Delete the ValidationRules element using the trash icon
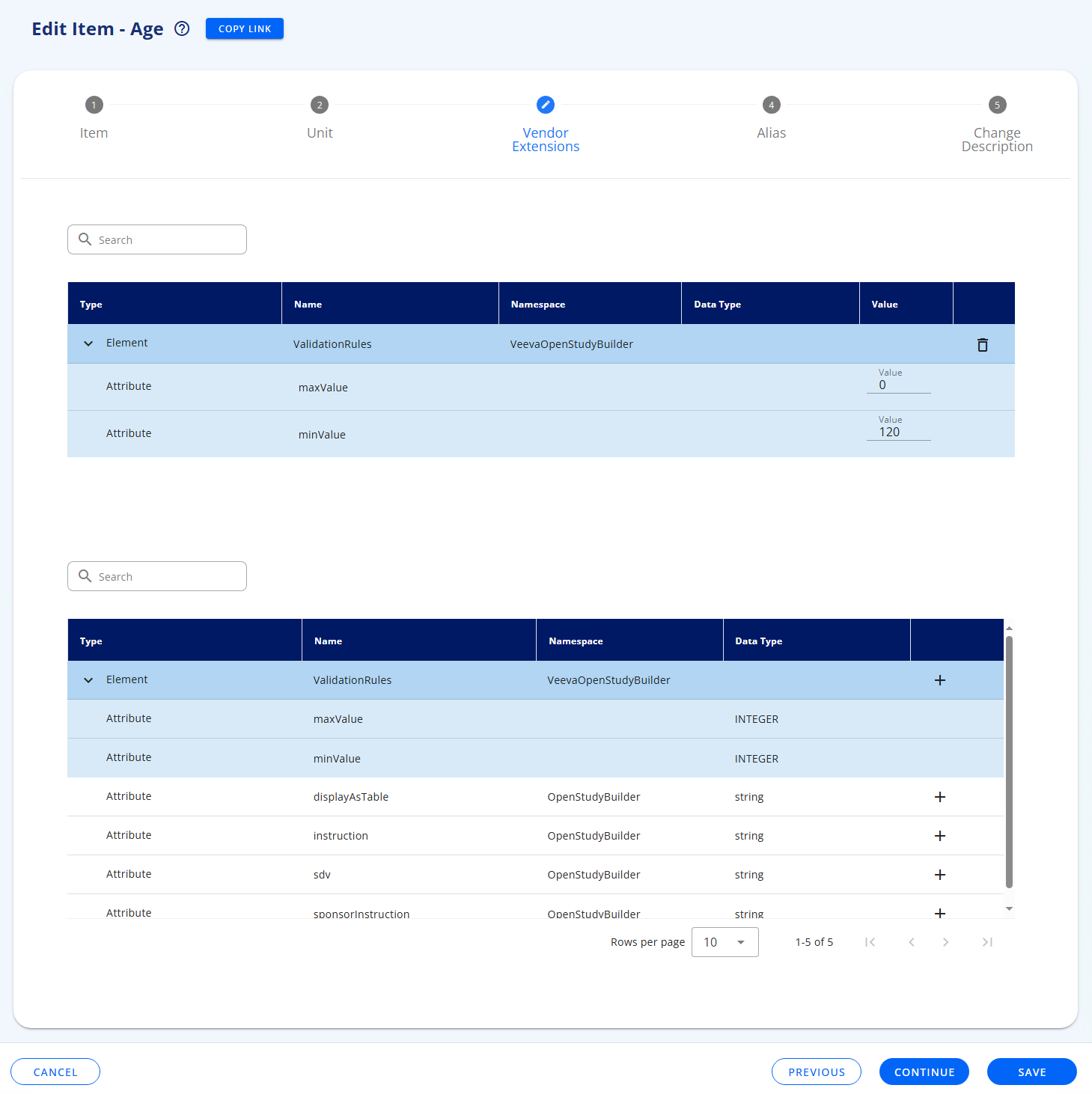The height and width of the screenshot is (1094, 1092). (982, 344)
